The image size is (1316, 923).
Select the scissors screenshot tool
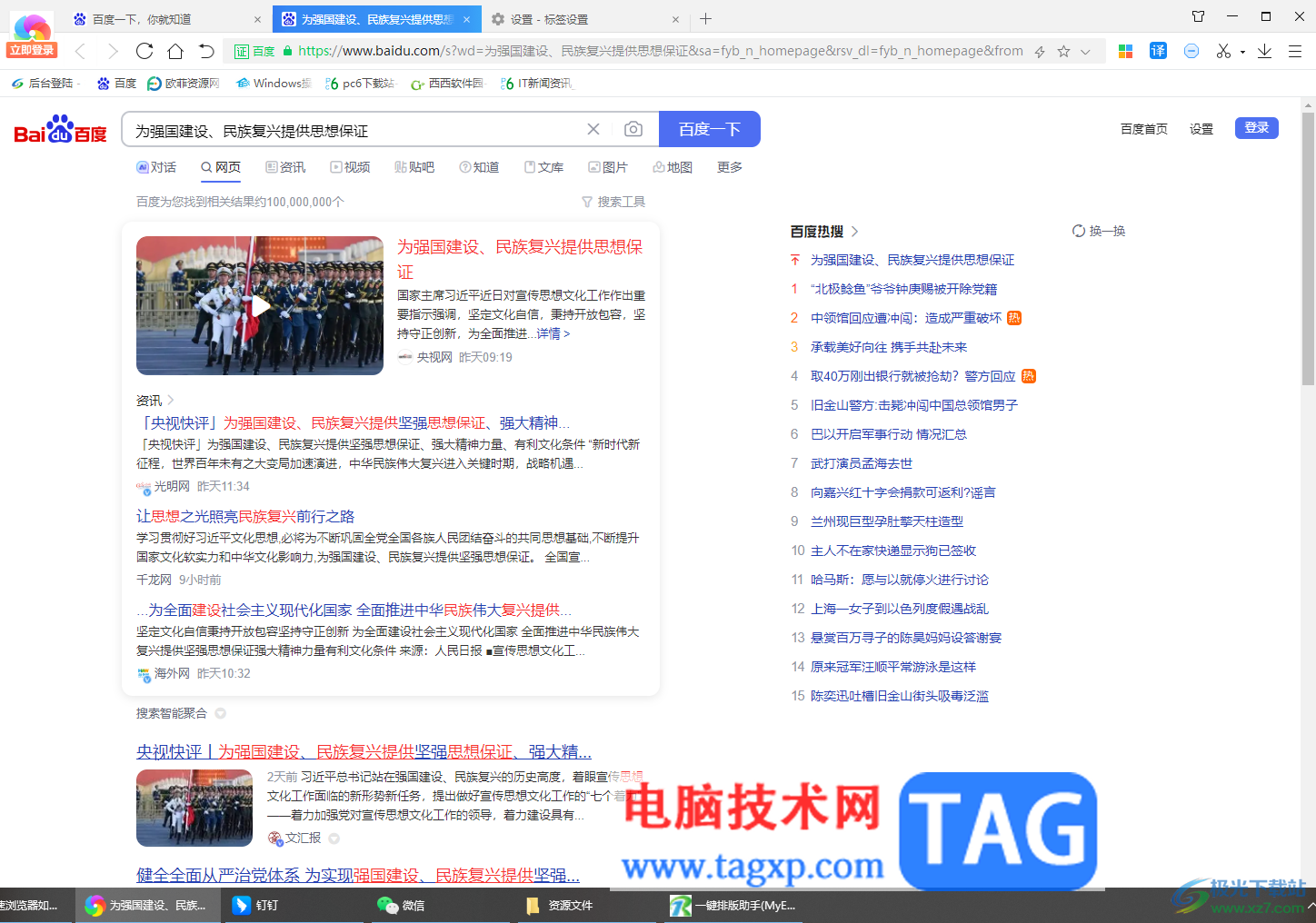(1223, 51)
